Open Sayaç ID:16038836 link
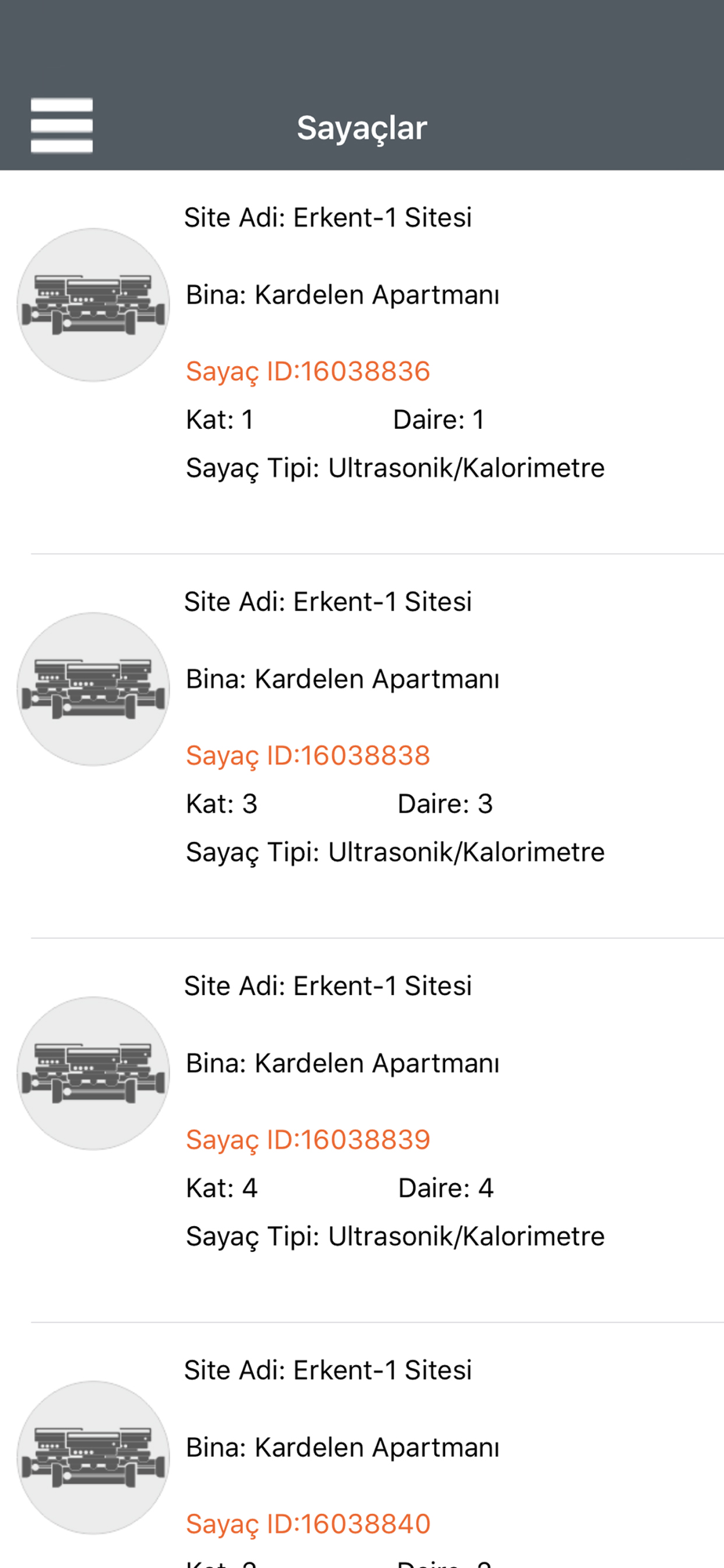 308,372
